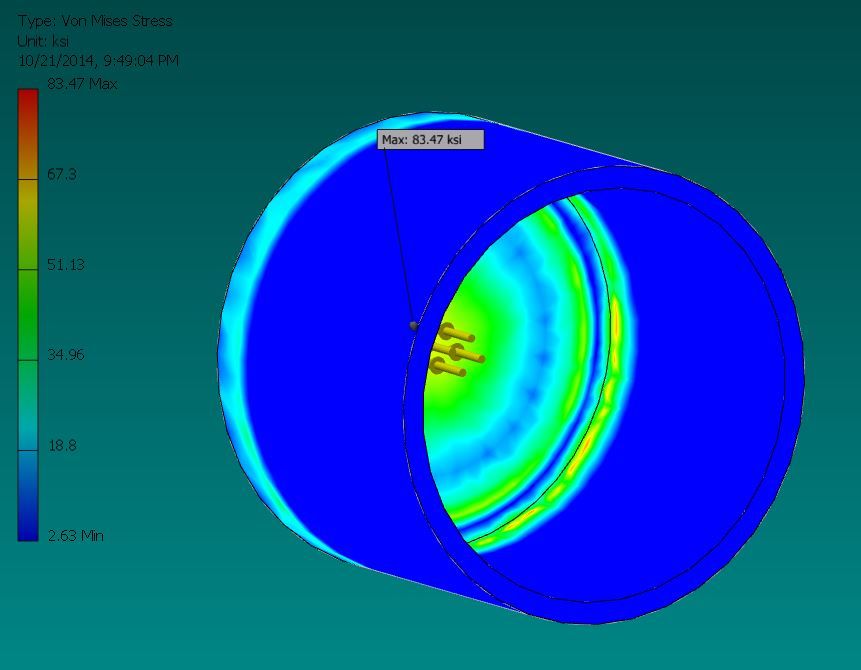861x670 pixels.
Task: Select the max stress probe point marker
Action: [x=413, y=326]
